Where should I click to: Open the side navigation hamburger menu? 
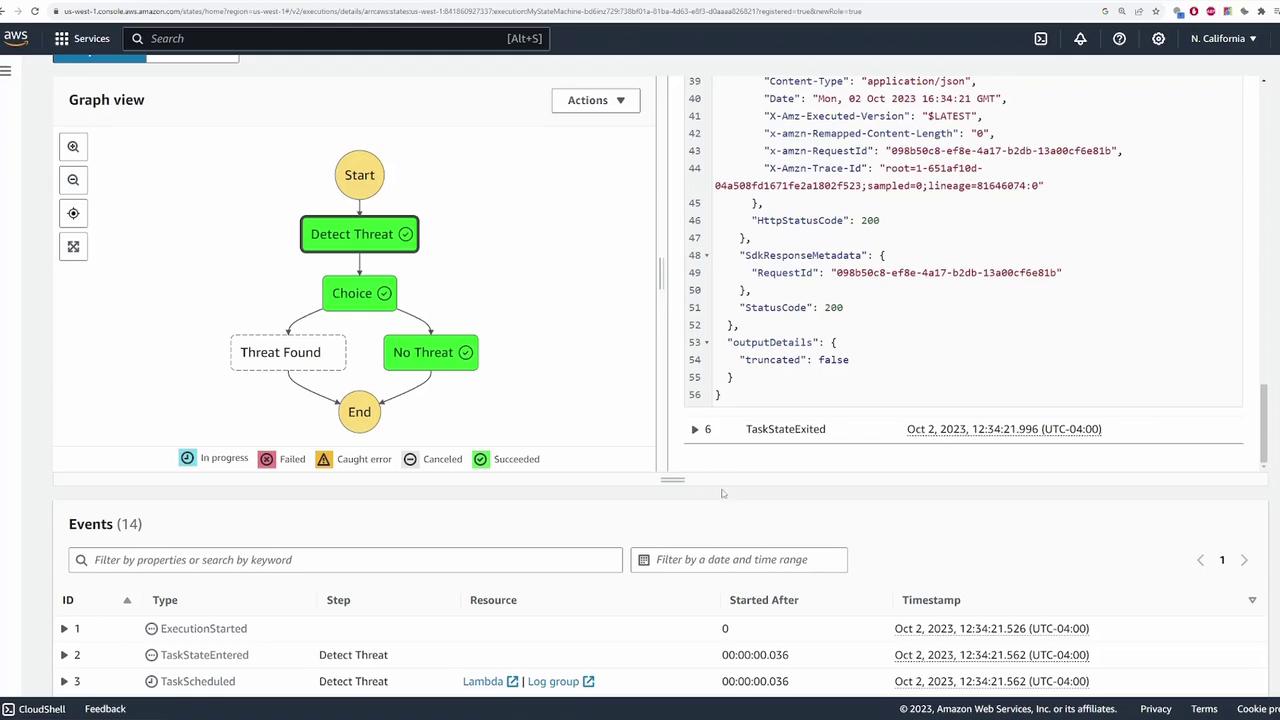pyautogui.click(x=6, y=70)
